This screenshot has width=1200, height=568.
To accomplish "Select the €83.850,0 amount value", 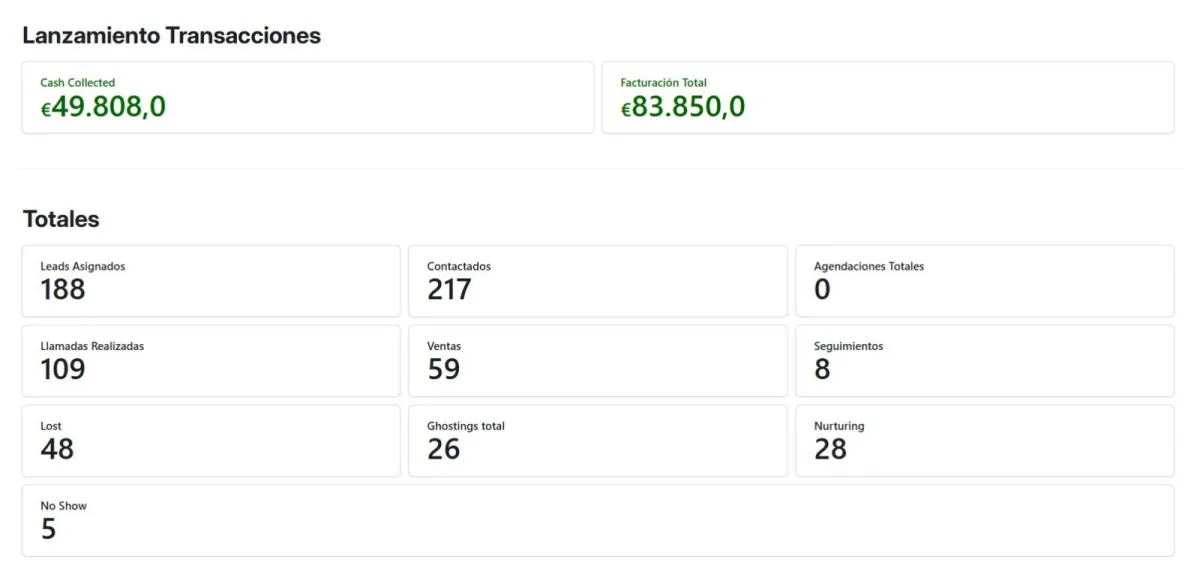I will pos(682,107).
